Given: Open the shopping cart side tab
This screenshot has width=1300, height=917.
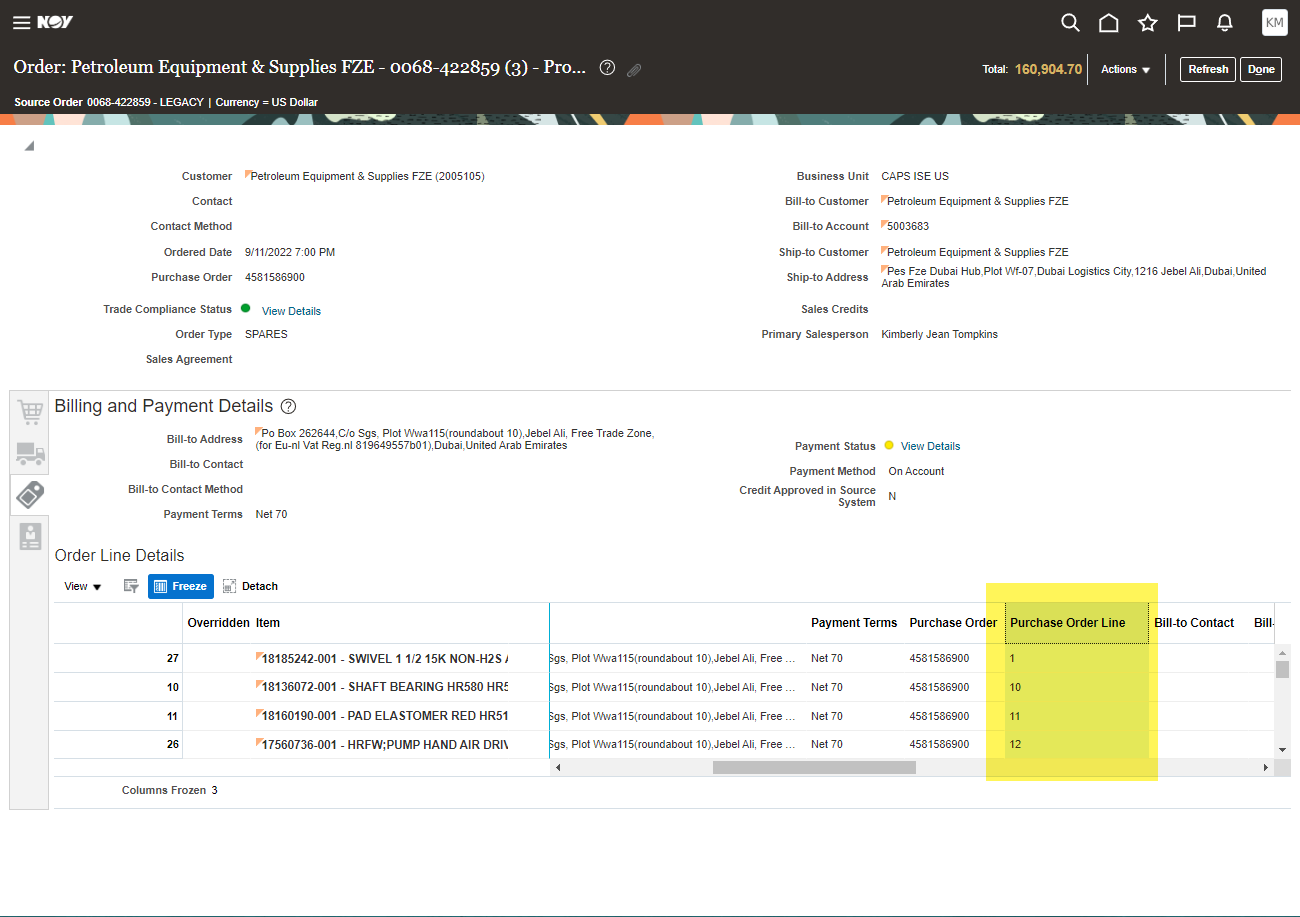Looking at the screenshot, I should pos(30,412).
